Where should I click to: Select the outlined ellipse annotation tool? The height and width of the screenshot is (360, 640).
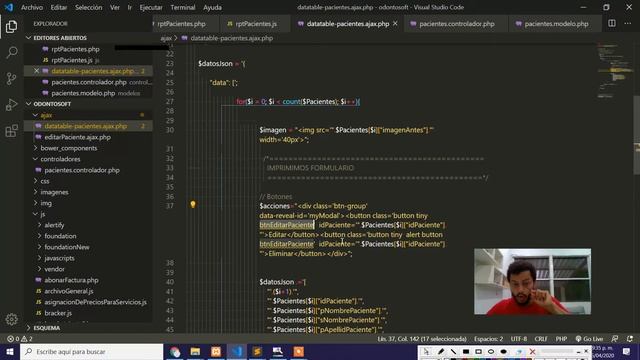[x=491, y=351]
